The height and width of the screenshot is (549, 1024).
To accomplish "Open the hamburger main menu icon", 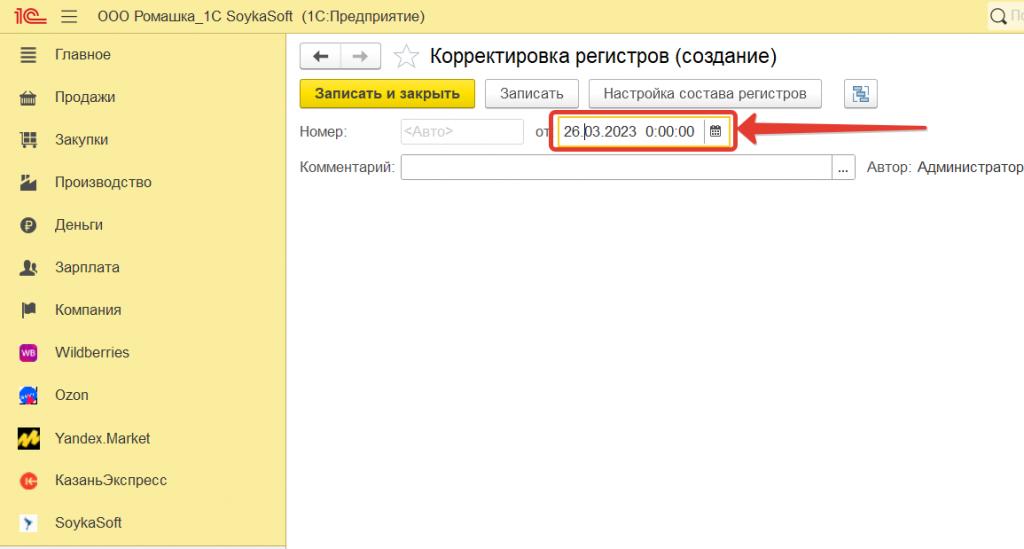I will click(x=69, y=16).
